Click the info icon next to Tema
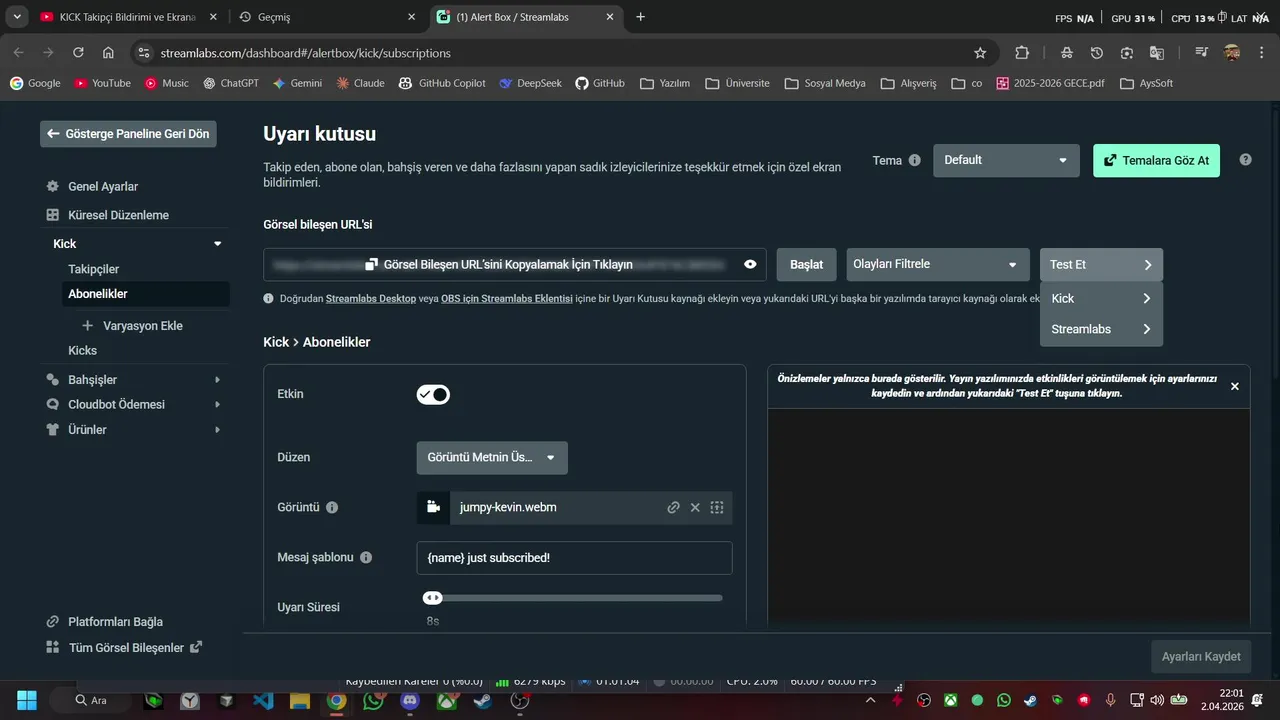1280x720 pixels. pyautogui.click(x=914, y=160)
